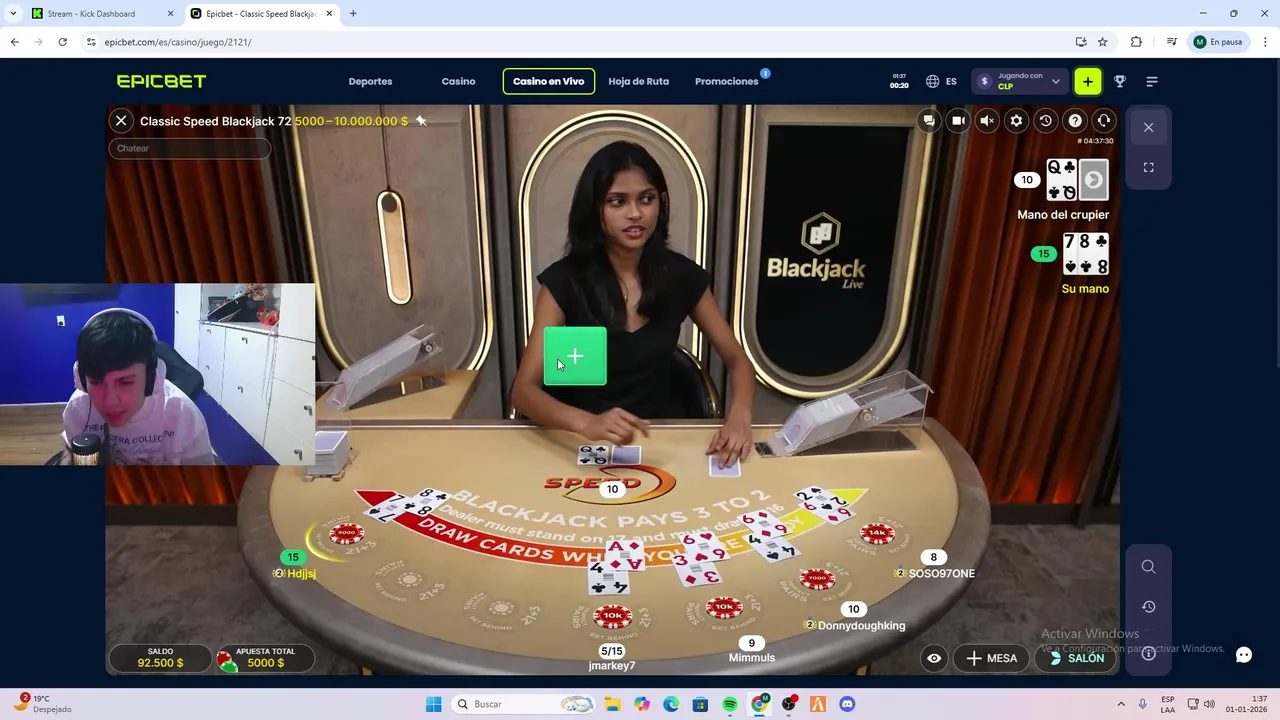The width and height of the screenshot is (1280, 720).
Task: Go back in browser history
Action: 14,42
